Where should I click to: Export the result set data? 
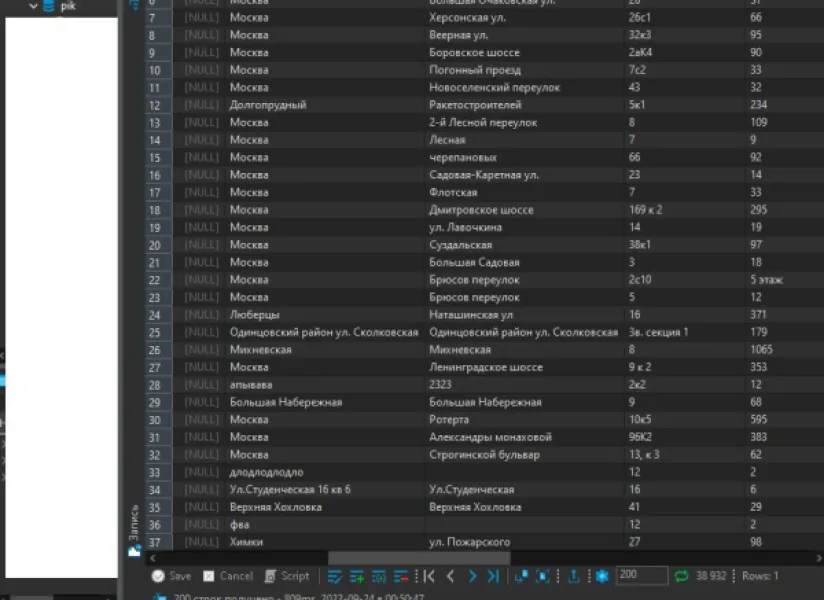tap(573, 576)
